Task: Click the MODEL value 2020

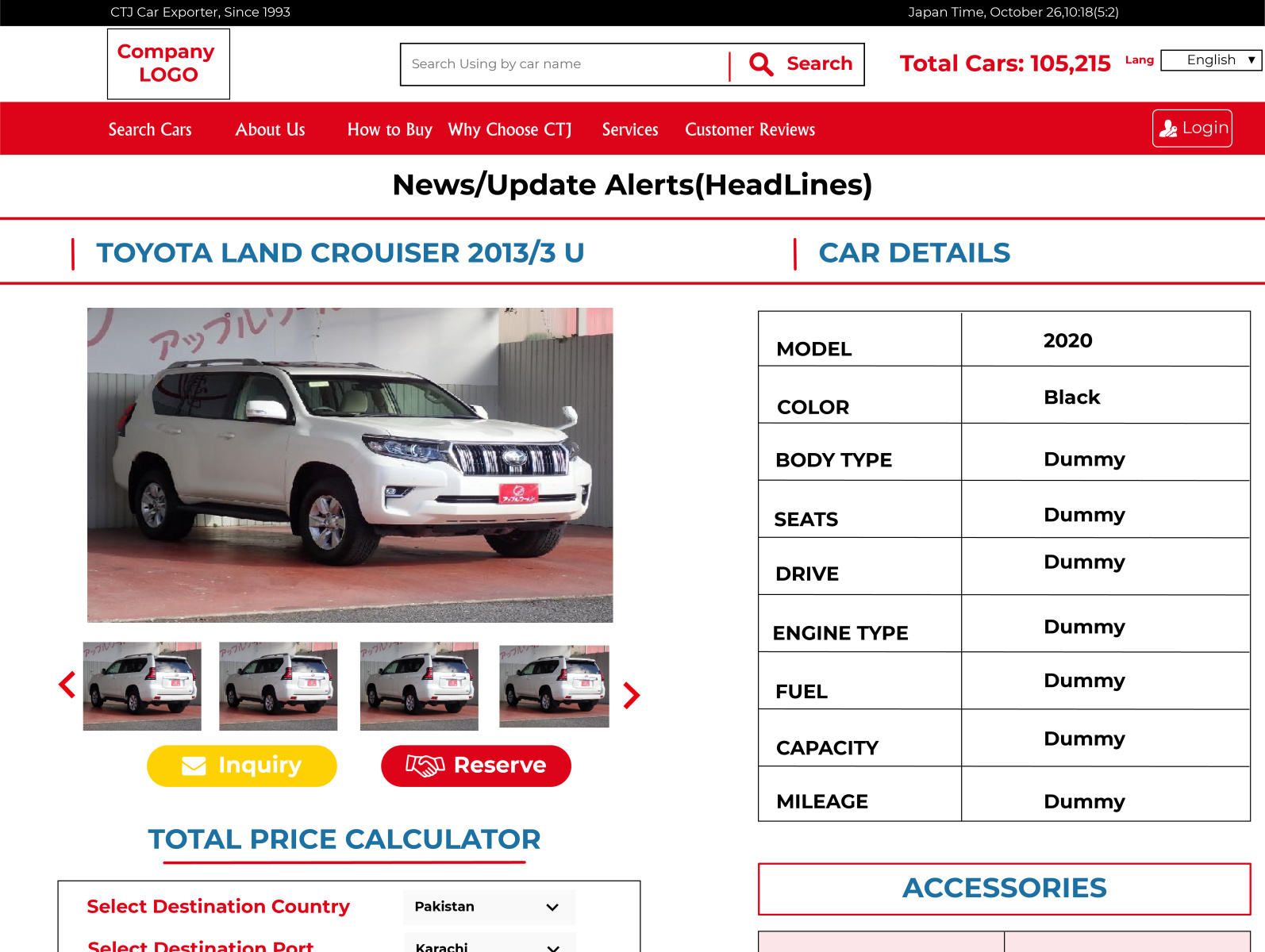Action: (1067, 340)
